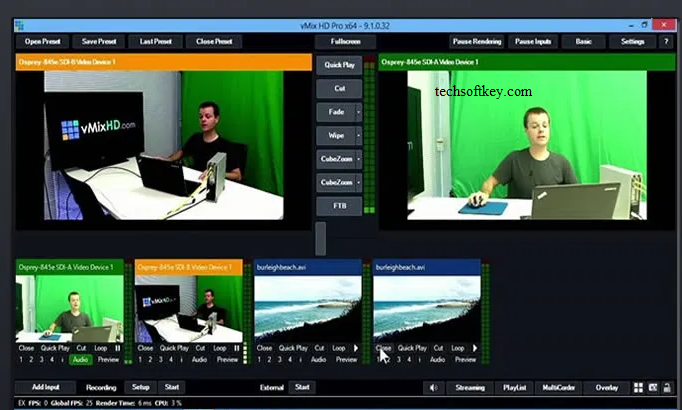Screen dimensions: 682x410
Task: Switch to Basic mode
Action: [584, 42]
